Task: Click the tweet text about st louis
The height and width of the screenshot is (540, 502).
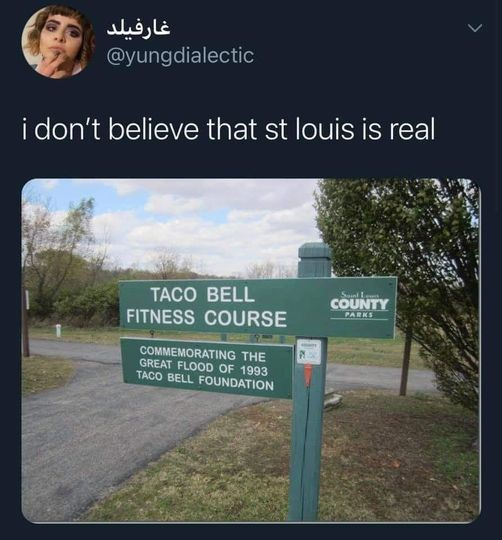Action: tap(229, 129)
